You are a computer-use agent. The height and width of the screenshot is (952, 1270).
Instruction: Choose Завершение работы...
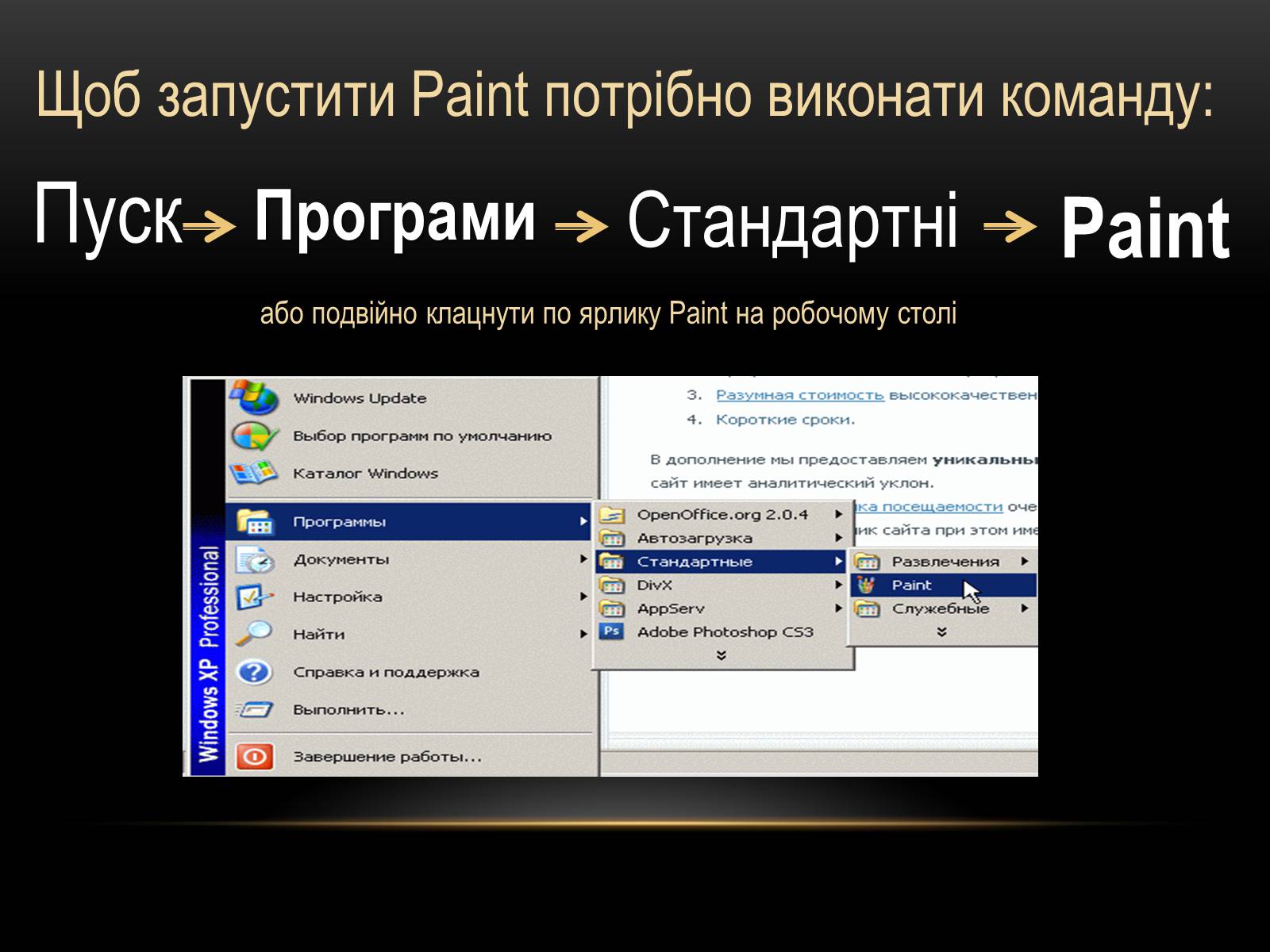410,756
